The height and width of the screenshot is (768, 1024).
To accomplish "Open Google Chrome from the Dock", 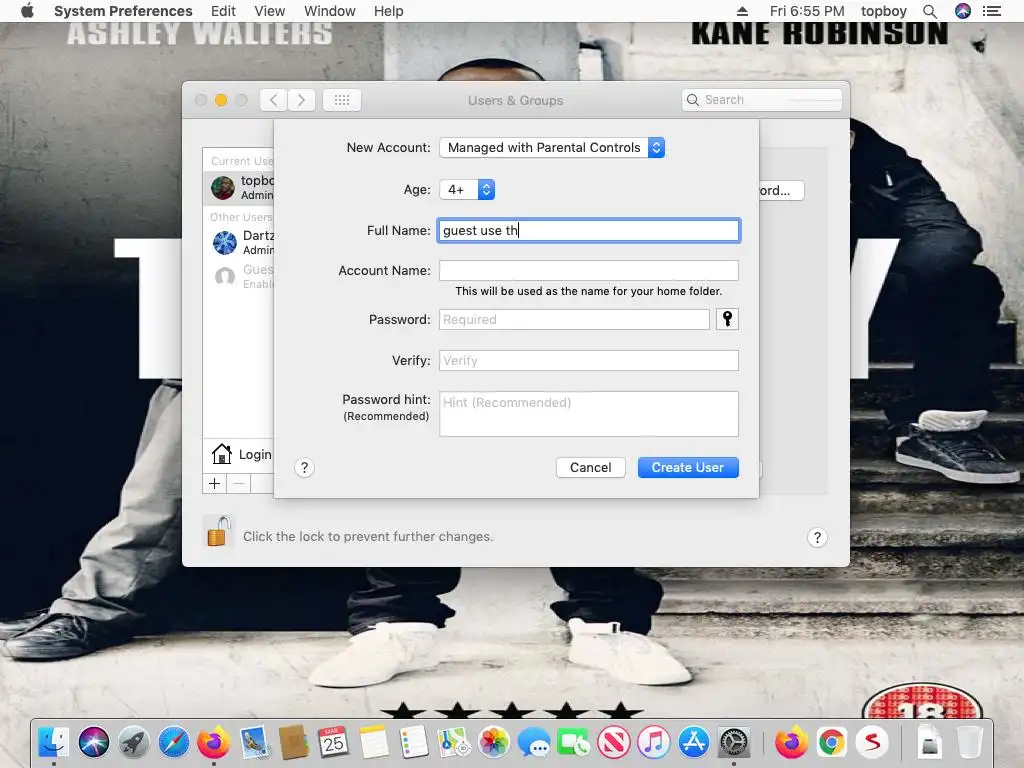I will pyautogui.click(x=831, y=743).
